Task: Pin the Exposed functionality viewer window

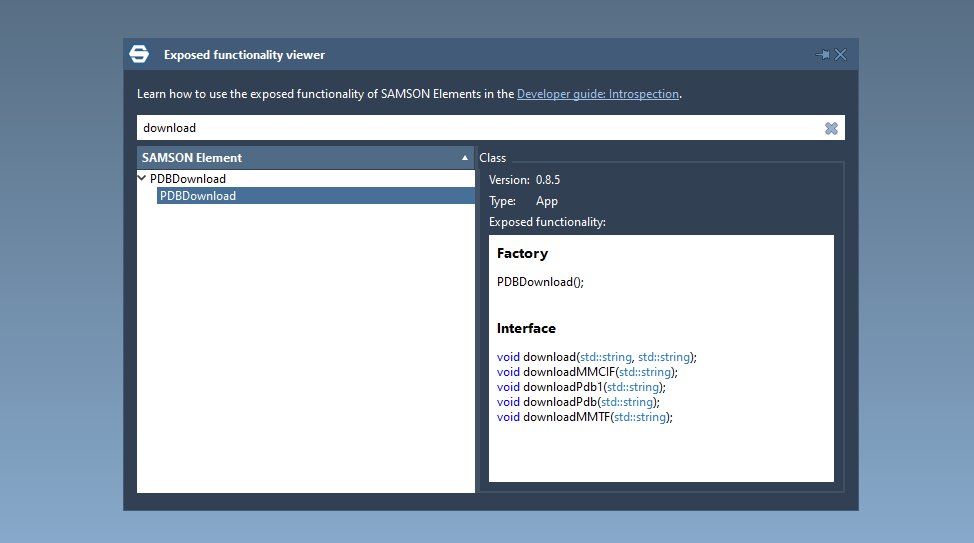Action: (x=823, y=55)
